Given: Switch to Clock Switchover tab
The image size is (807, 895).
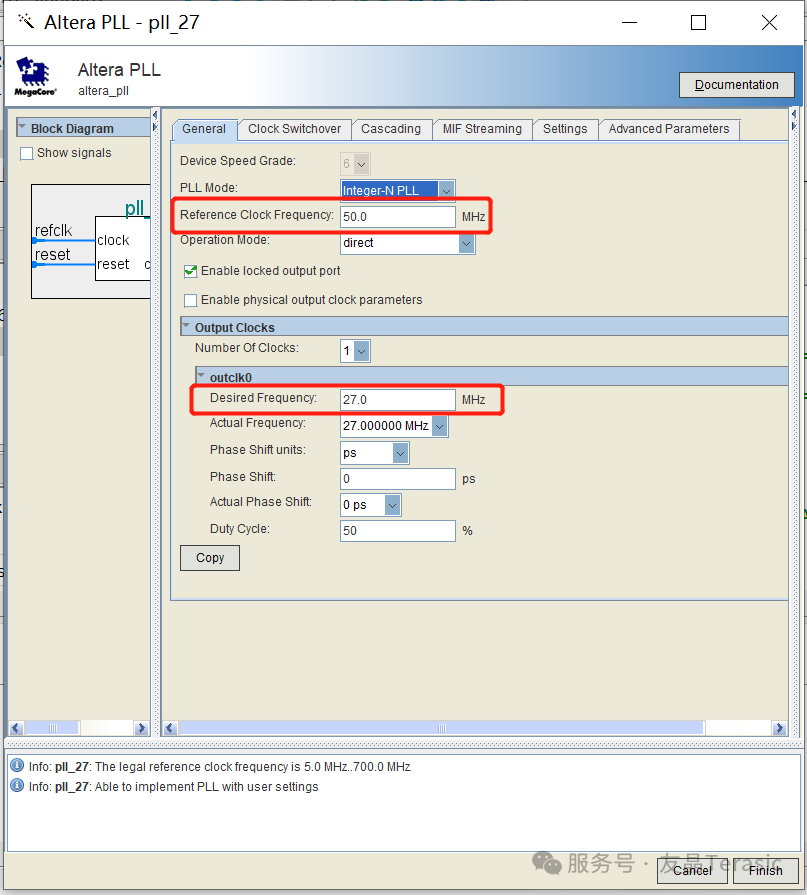Looking at the screenshot, I should click(294, 129).
